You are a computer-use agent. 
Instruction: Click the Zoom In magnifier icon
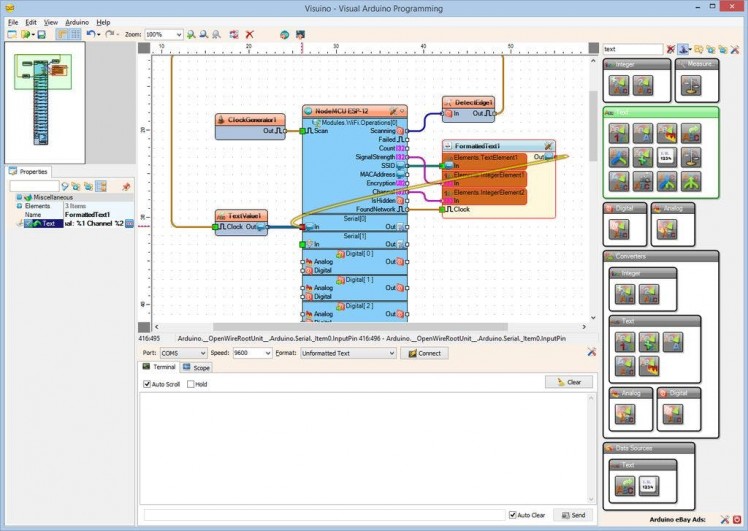(x=191, y=34)
